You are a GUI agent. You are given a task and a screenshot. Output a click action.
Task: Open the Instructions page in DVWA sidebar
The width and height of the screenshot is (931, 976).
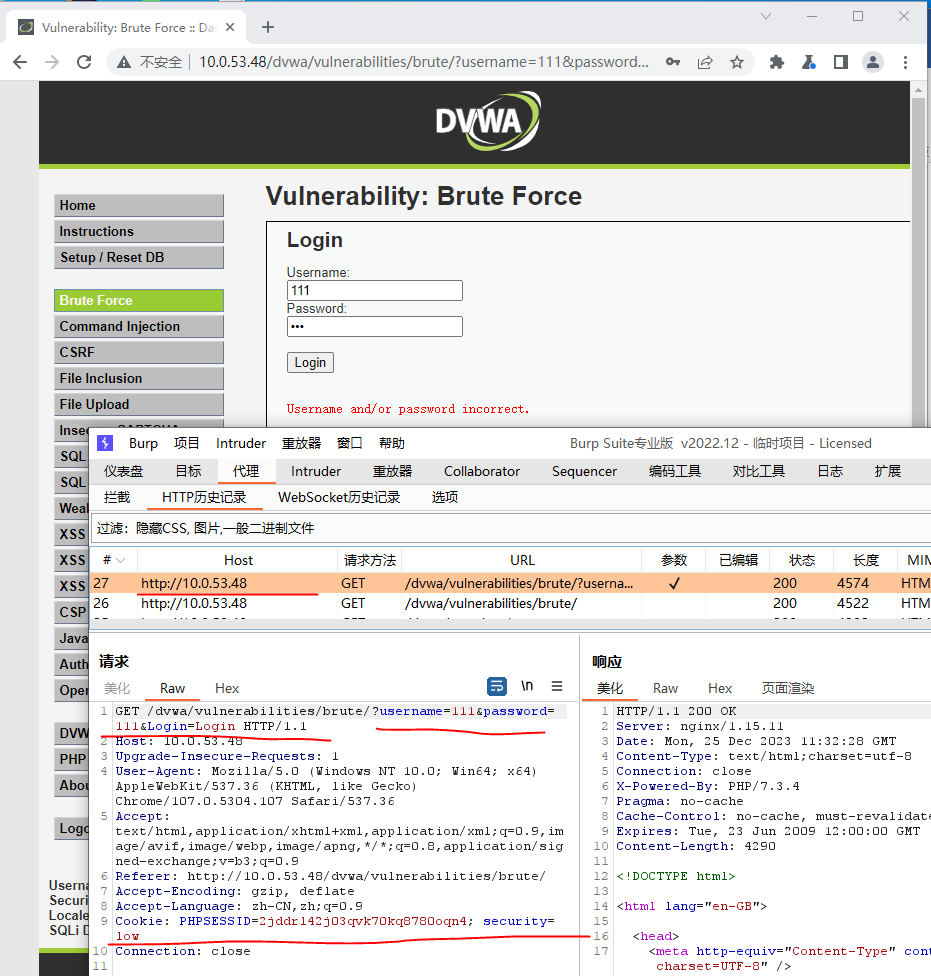coord(139,232)
